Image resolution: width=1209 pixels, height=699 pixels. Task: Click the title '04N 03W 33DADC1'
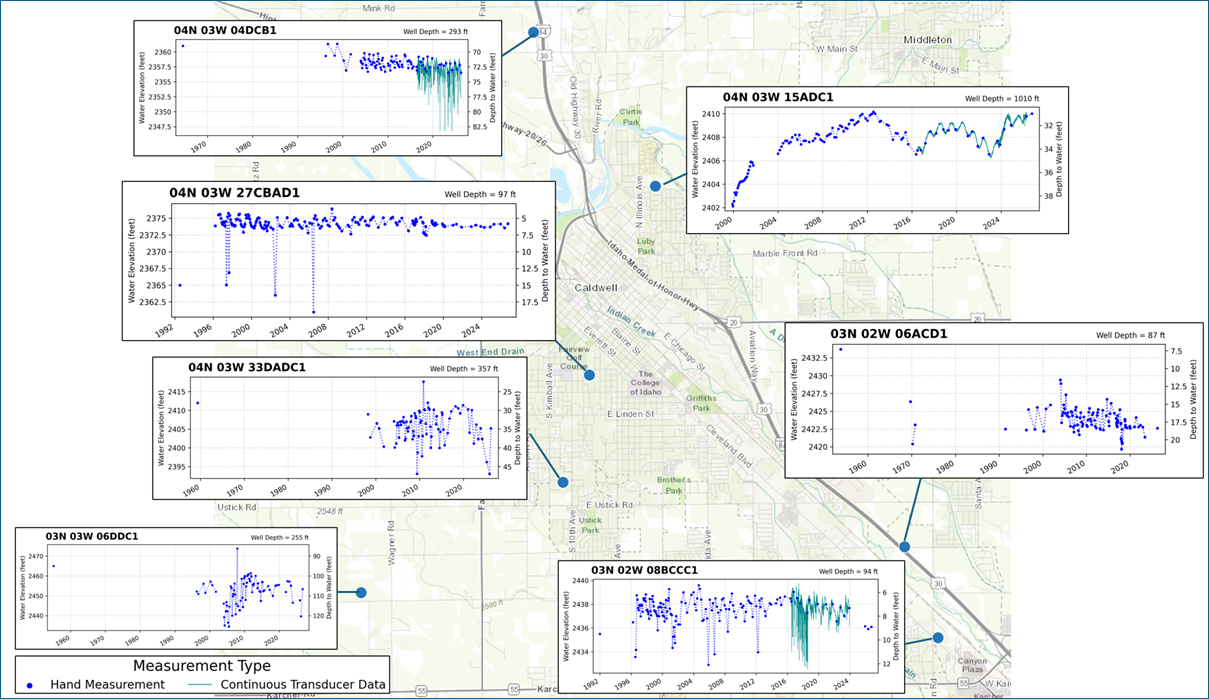point(246,367)
